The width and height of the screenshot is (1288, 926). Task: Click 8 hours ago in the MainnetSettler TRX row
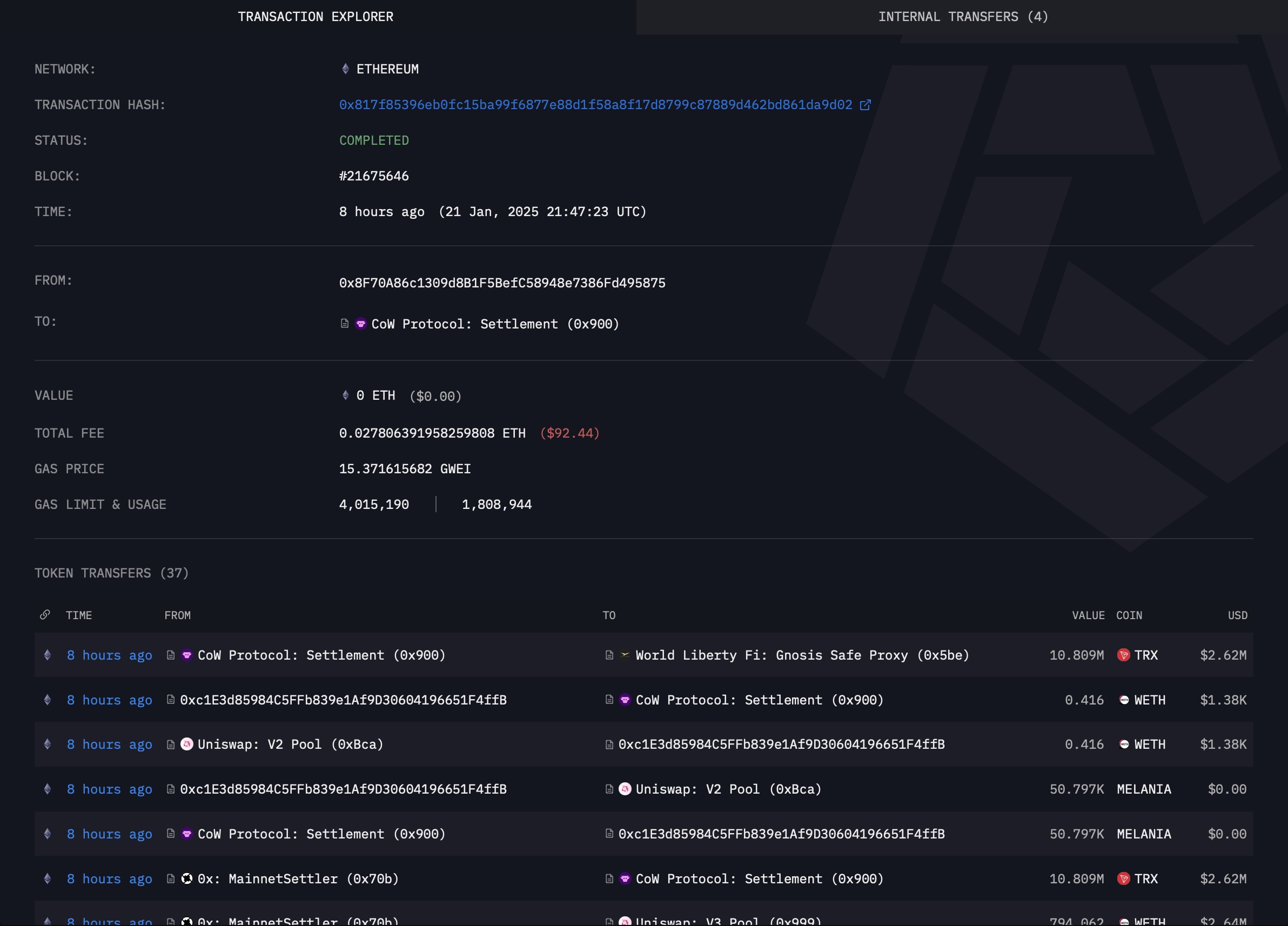(110, 879)
